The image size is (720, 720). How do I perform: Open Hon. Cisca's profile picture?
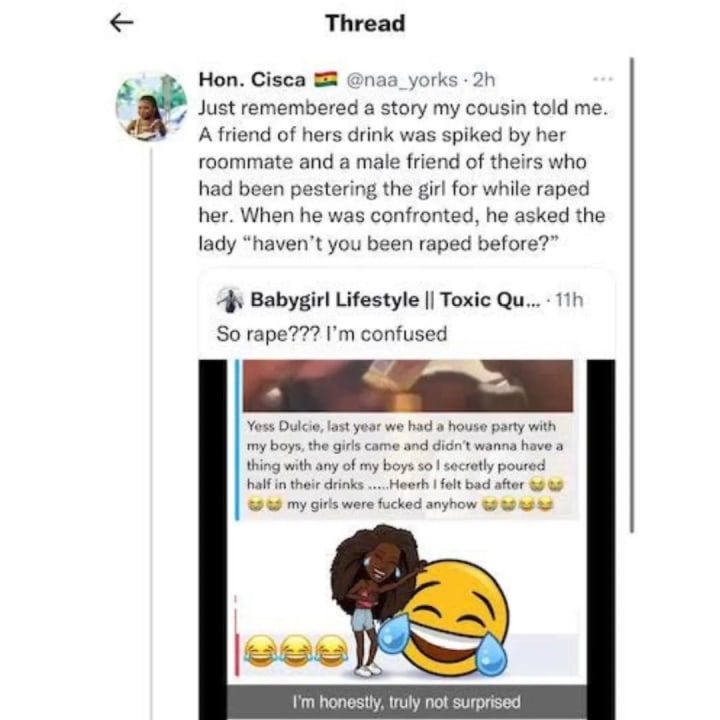(151, 107)
